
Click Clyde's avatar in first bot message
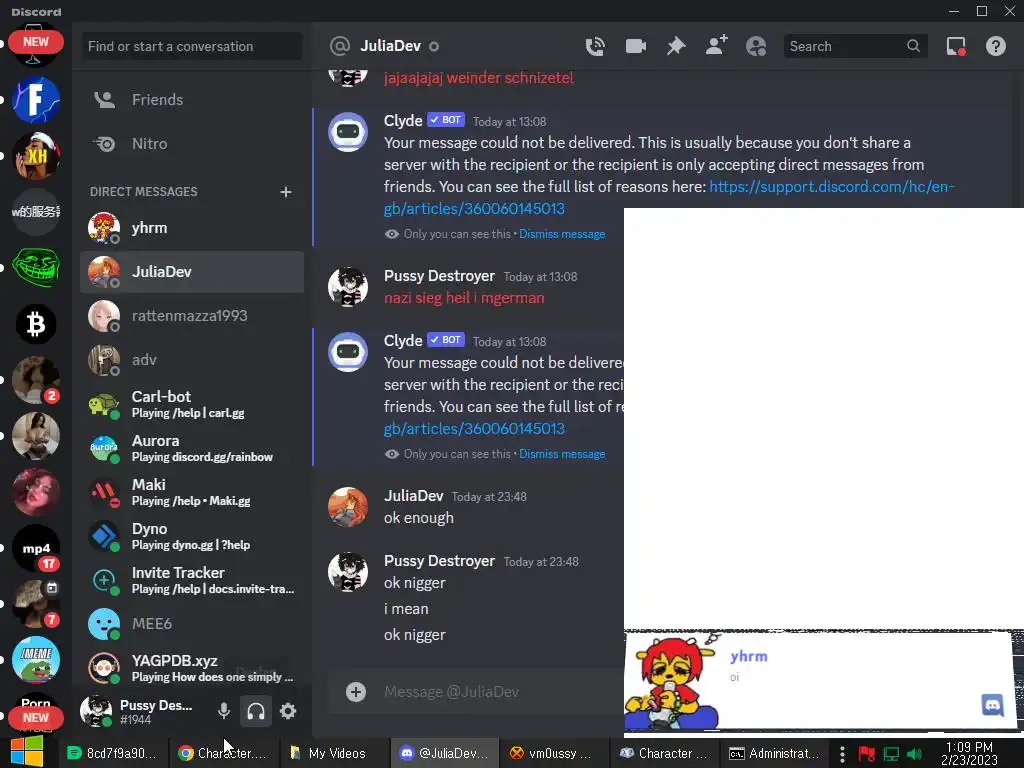coord(347,132)
